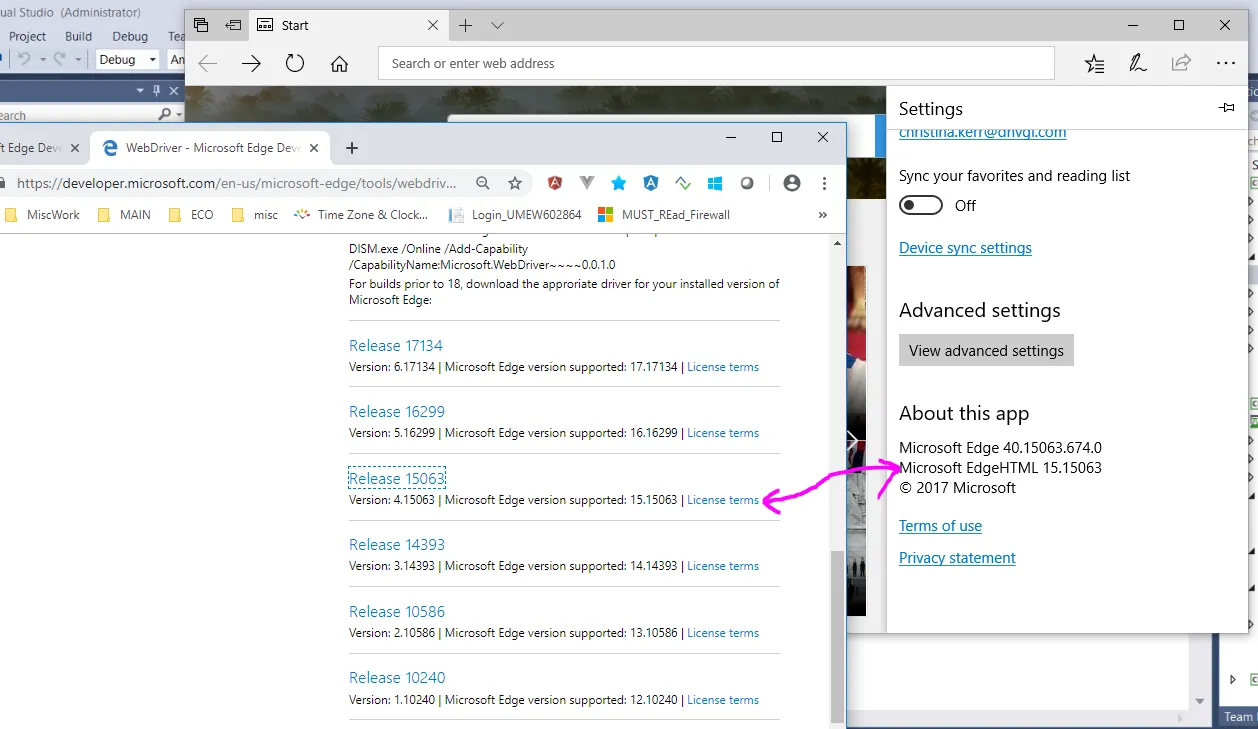1258x729 pixels.
Task: Click the Edge Share icon
Action: 1181,63
